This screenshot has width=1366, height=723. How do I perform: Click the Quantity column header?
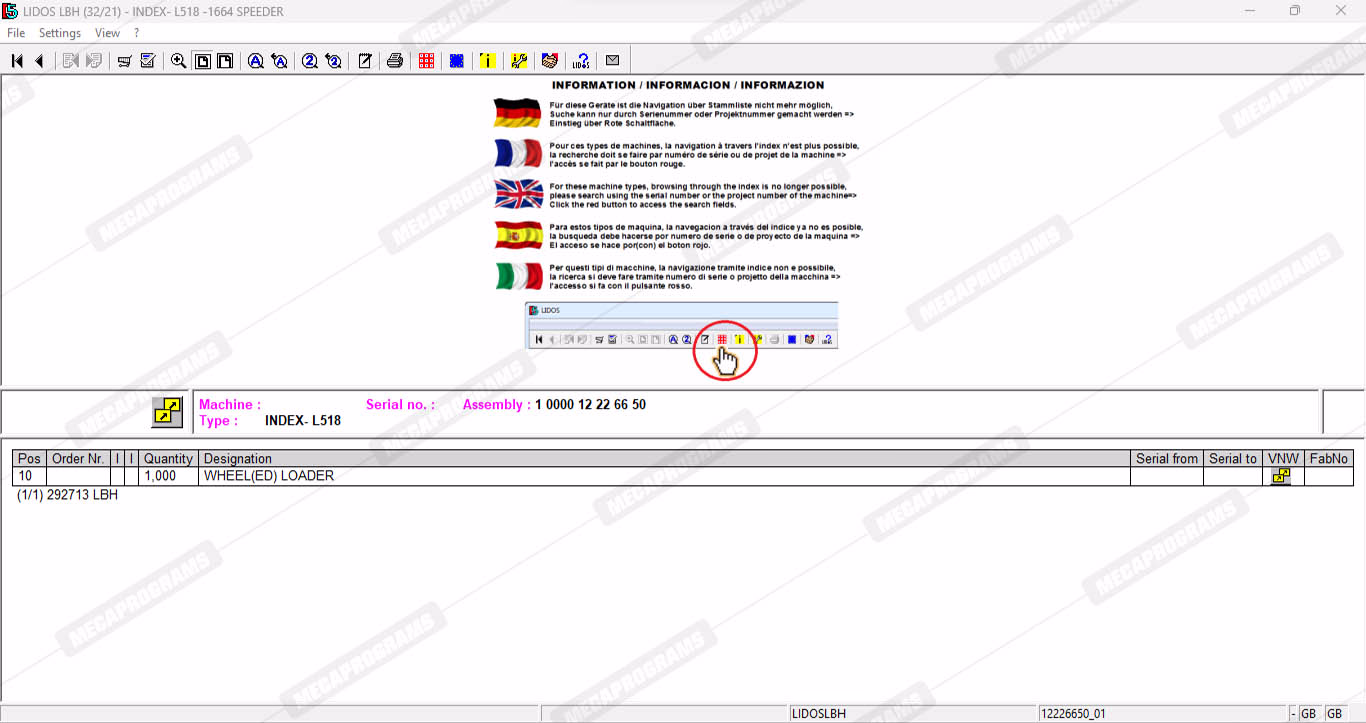point(168,459)
